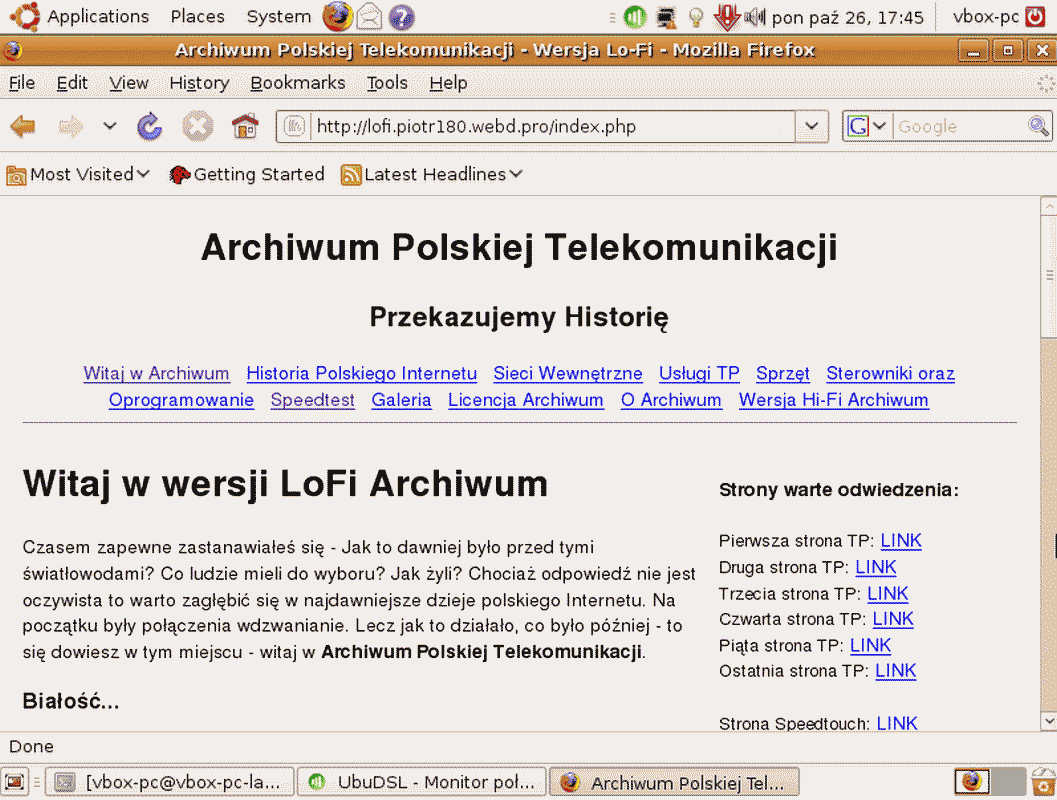Expand the URL bar history dropdown

click(x=812, y=126)
